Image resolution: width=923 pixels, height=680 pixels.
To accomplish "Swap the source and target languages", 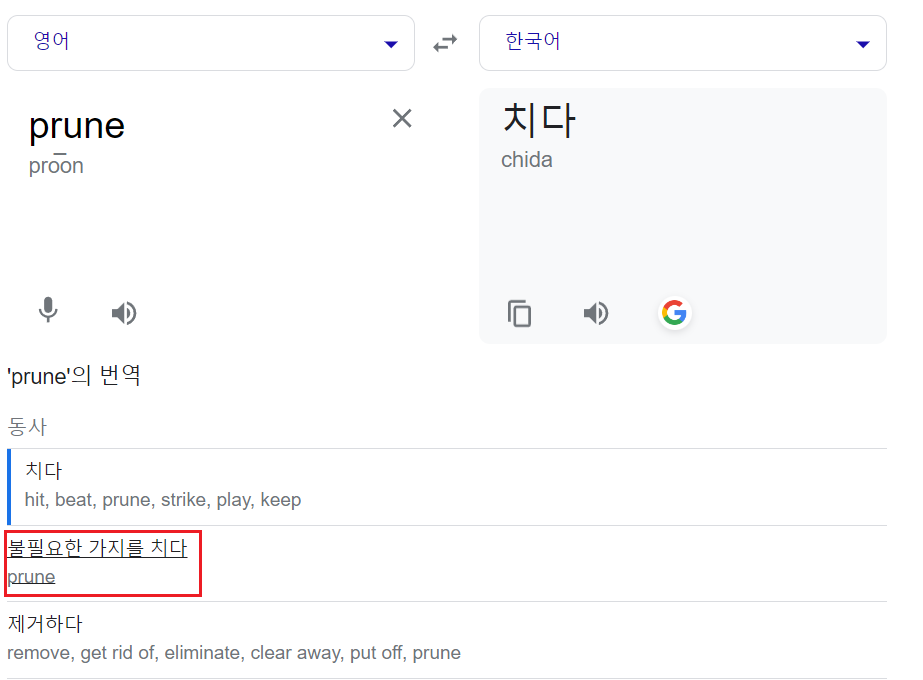I will pos(445,44).
